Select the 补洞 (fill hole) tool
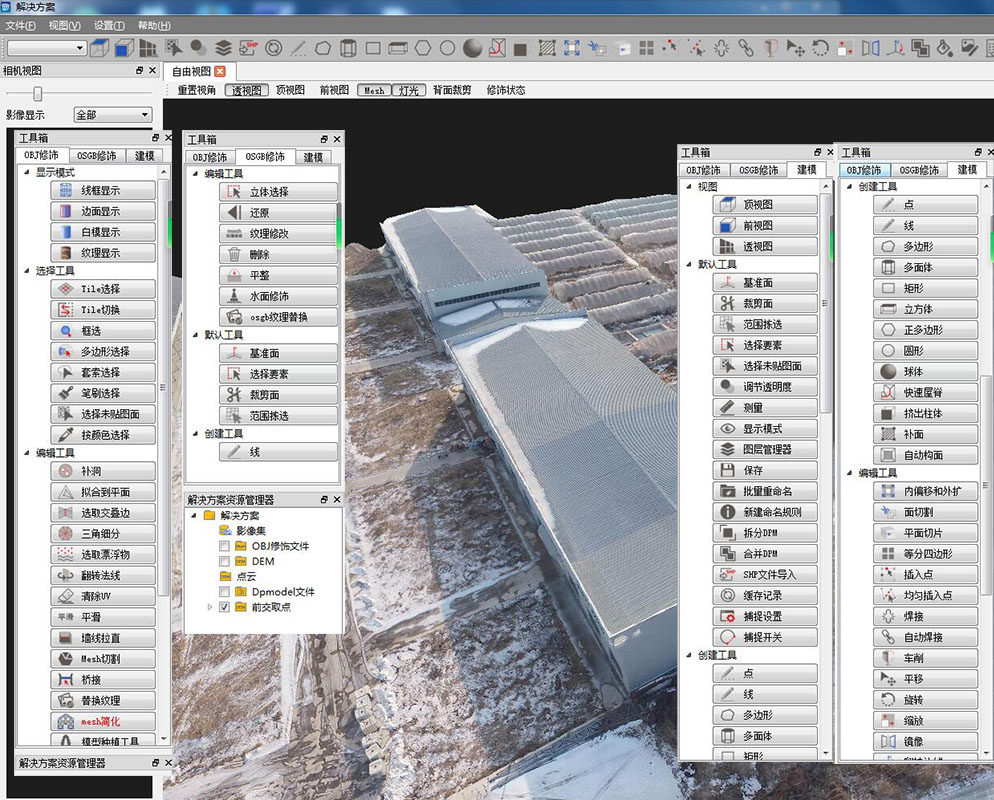Screen dimensions: 994x800 (x=104, y=470)
